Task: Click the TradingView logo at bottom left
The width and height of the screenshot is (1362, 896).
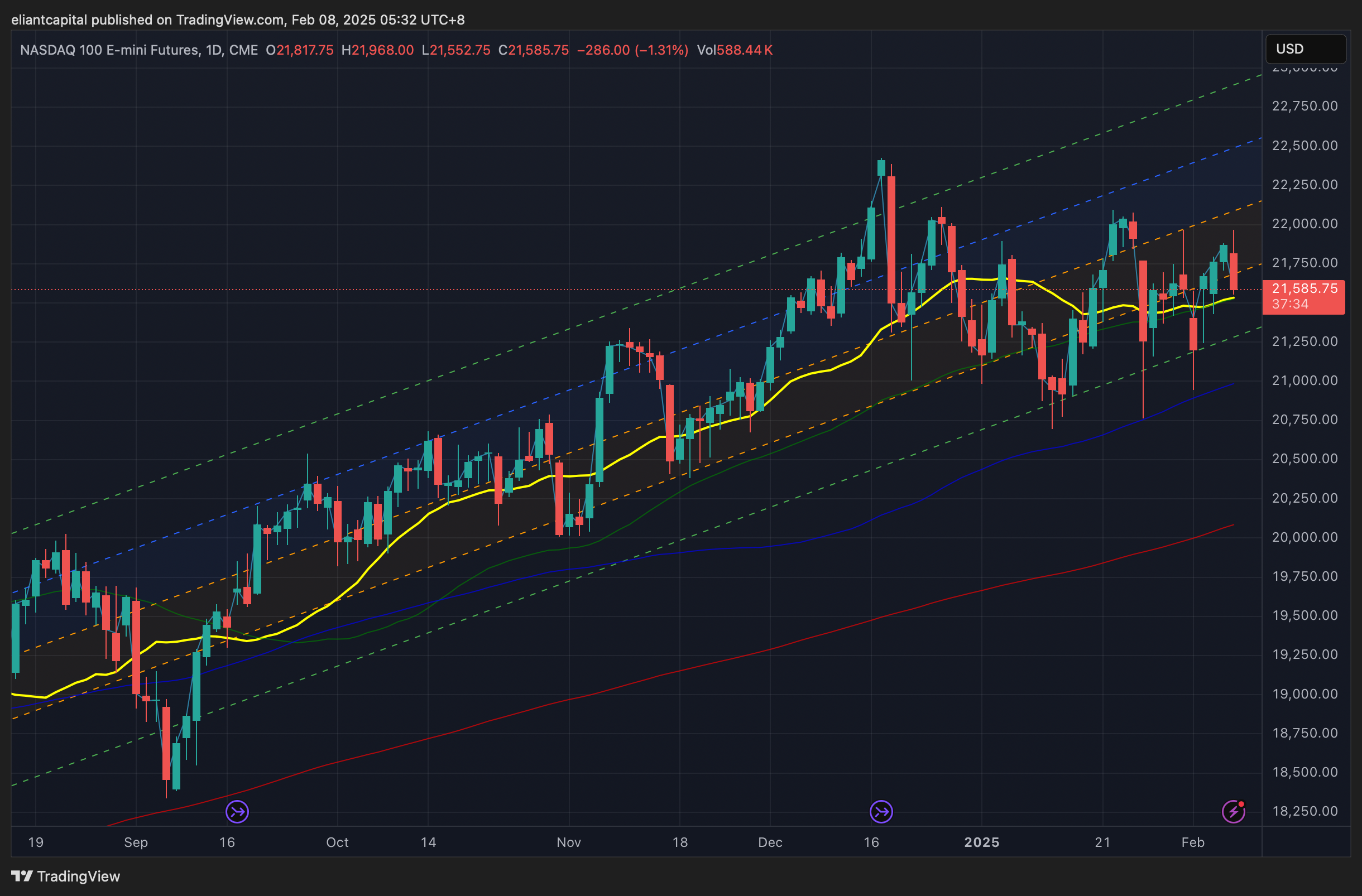Action: (x=65, y=876)
